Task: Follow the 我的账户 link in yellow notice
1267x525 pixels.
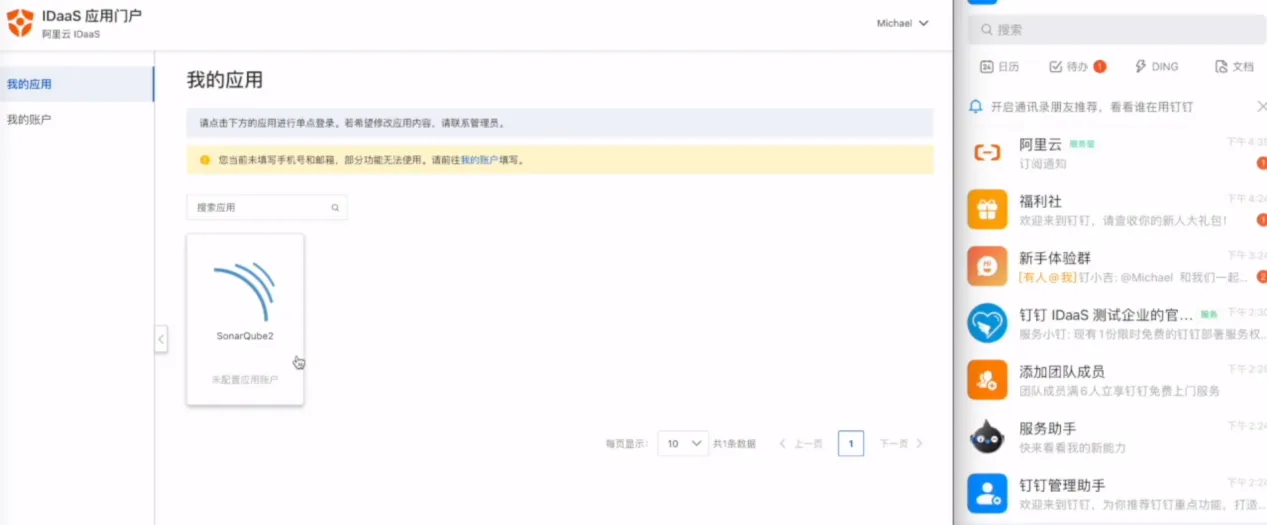Action: [478, 160]
